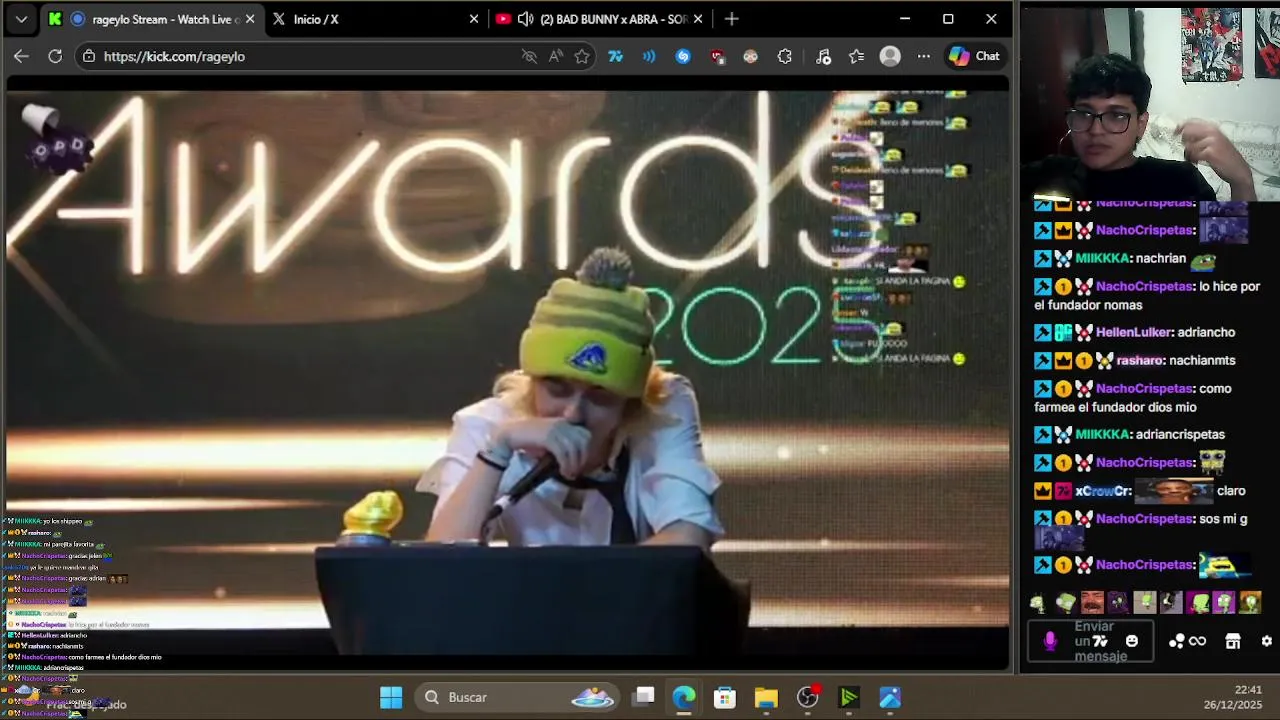Screen dimensions: 1280x720
Task: Click the 'nachianmts' chat message
Action: click(1203, 360)
